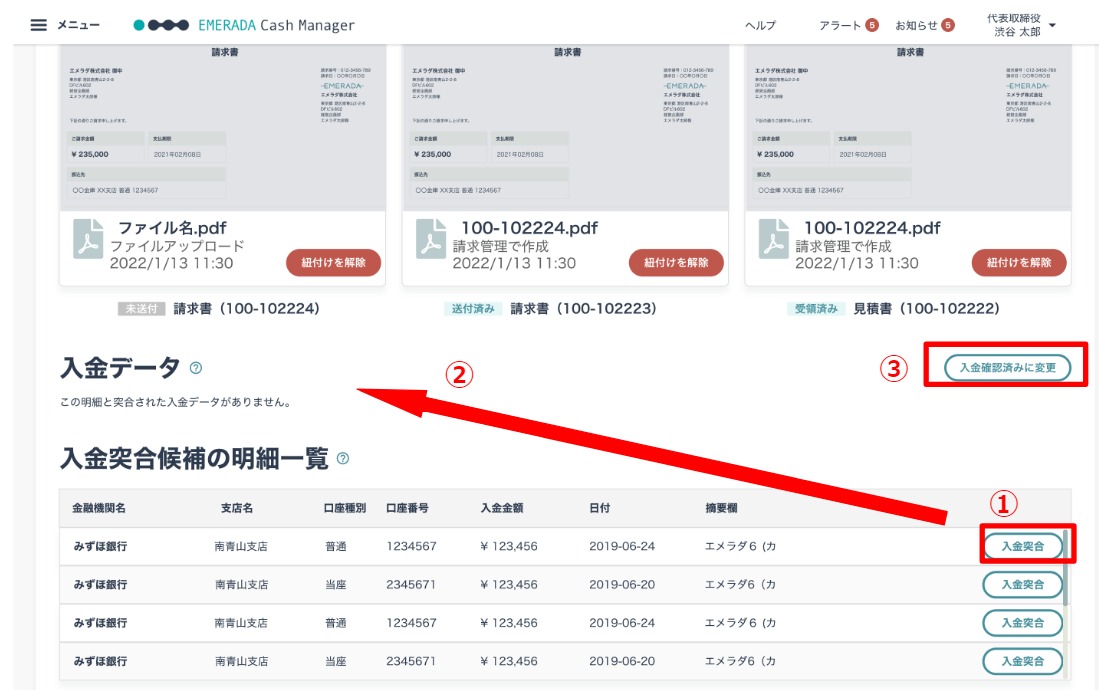Open the first invoice preview thumbnail
The height and width of the screenshot is (692, 1099).
point(223,128)
